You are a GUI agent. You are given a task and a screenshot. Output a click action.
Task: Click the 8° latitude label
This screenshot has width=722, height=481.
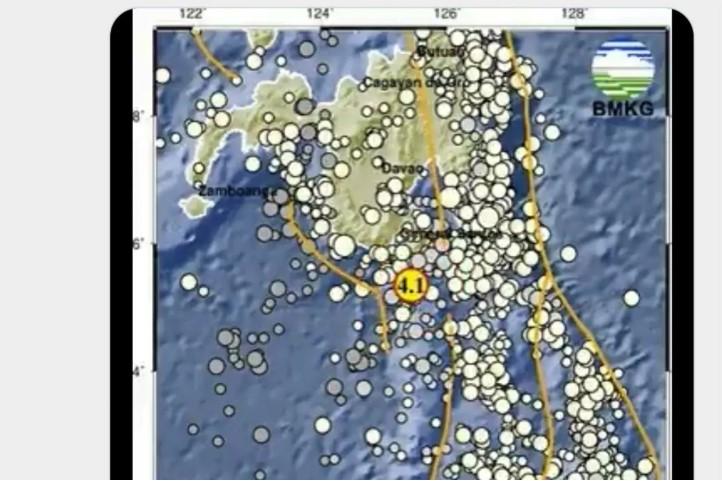(138, 116)
